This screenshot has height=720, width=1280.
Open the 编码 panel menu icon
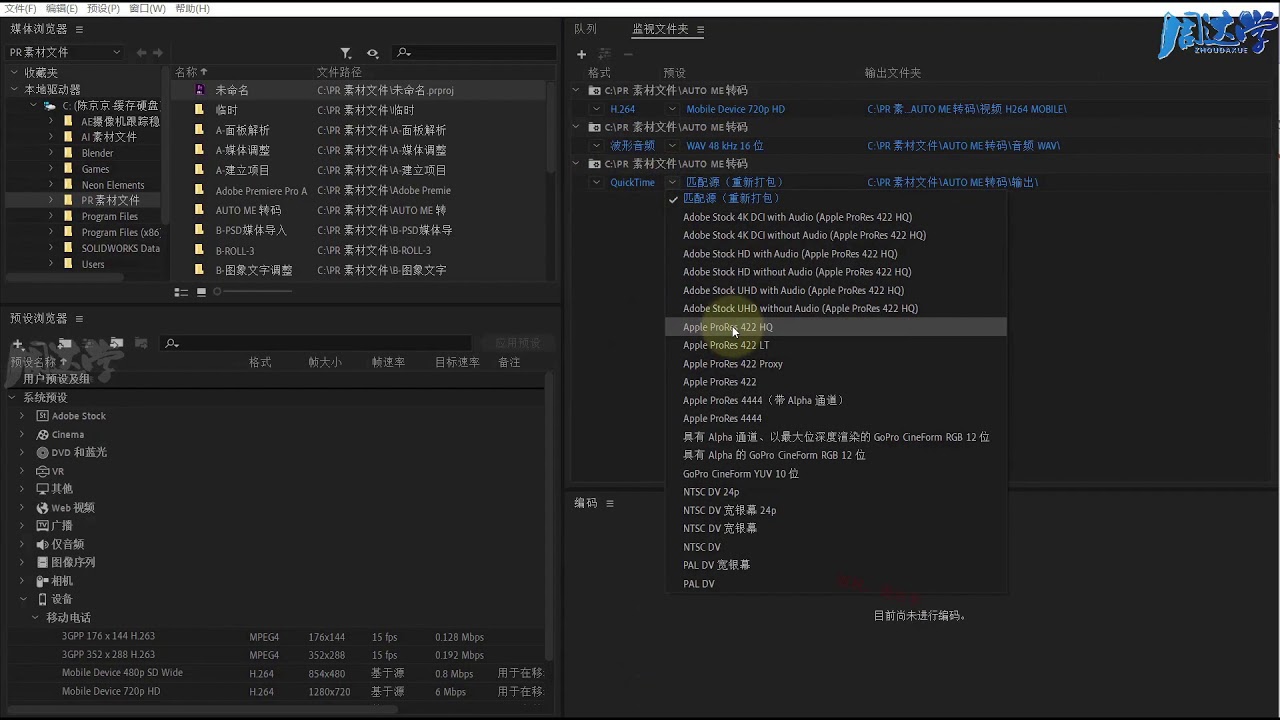pyautogui.click(x=609, y=503)
